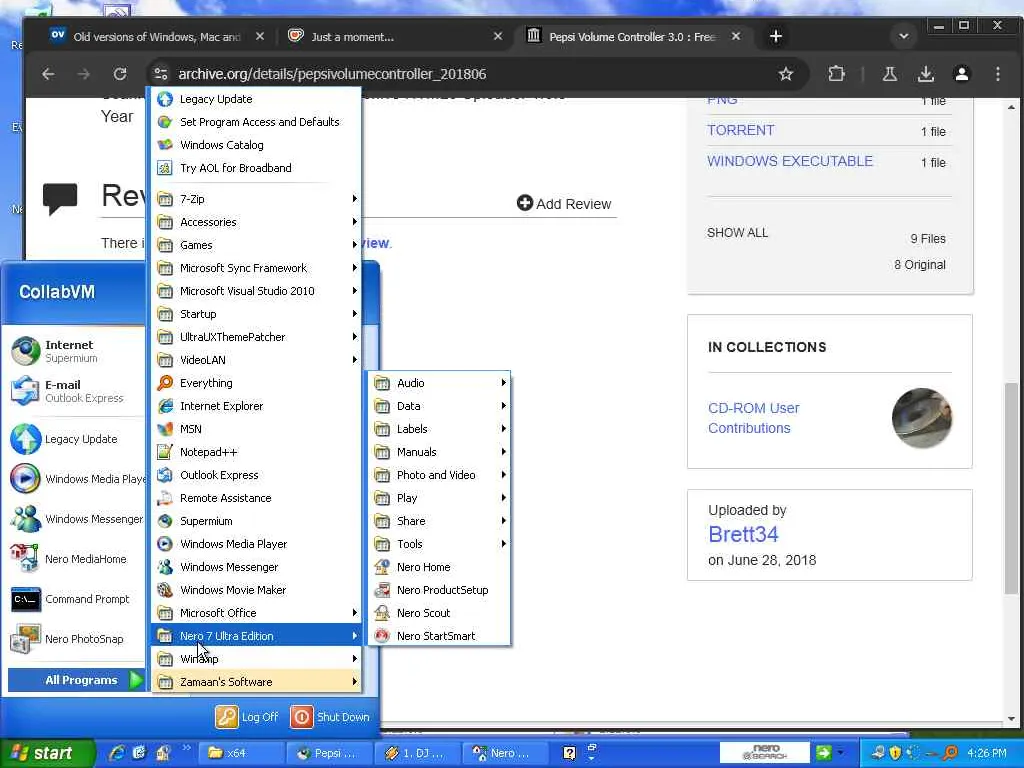The image size is (1024, 768).
Task: Open Zamaan's Software menu entry
Action: [x=257, y=682]
